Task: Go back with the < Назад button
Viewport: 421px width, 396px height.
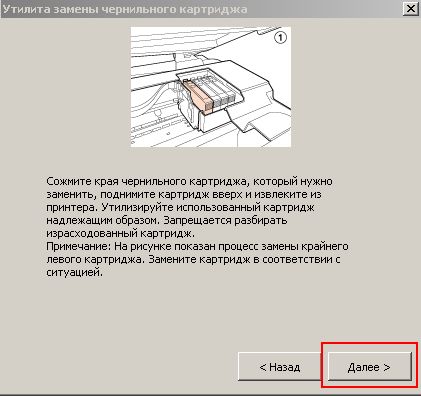Action: coord(280,366)
